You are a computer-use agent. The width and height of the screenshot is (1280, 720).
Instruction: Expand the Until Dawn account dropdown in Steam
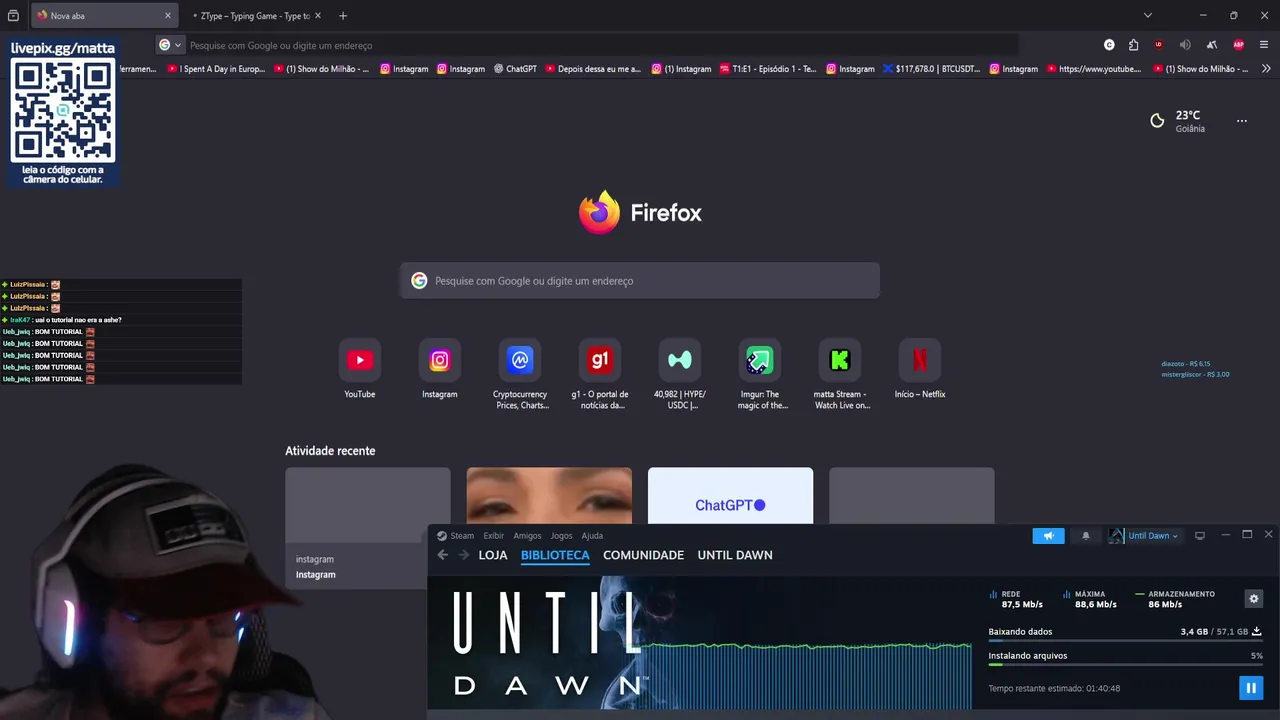pos(1144,536)
